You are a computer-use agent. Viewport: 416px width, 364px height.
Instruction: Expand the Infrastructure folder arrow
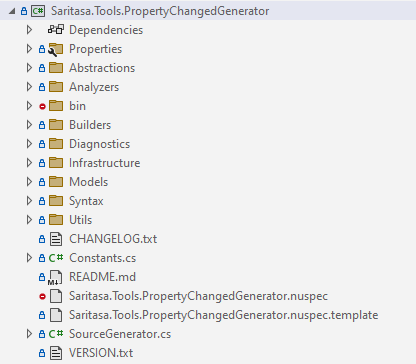29,163
